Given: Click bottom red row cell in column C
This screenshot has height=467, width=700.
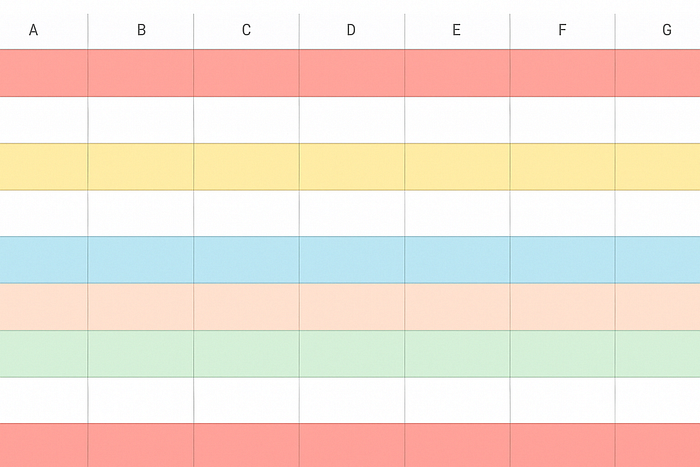Looking at the screenshot, I should pos(246,446).
